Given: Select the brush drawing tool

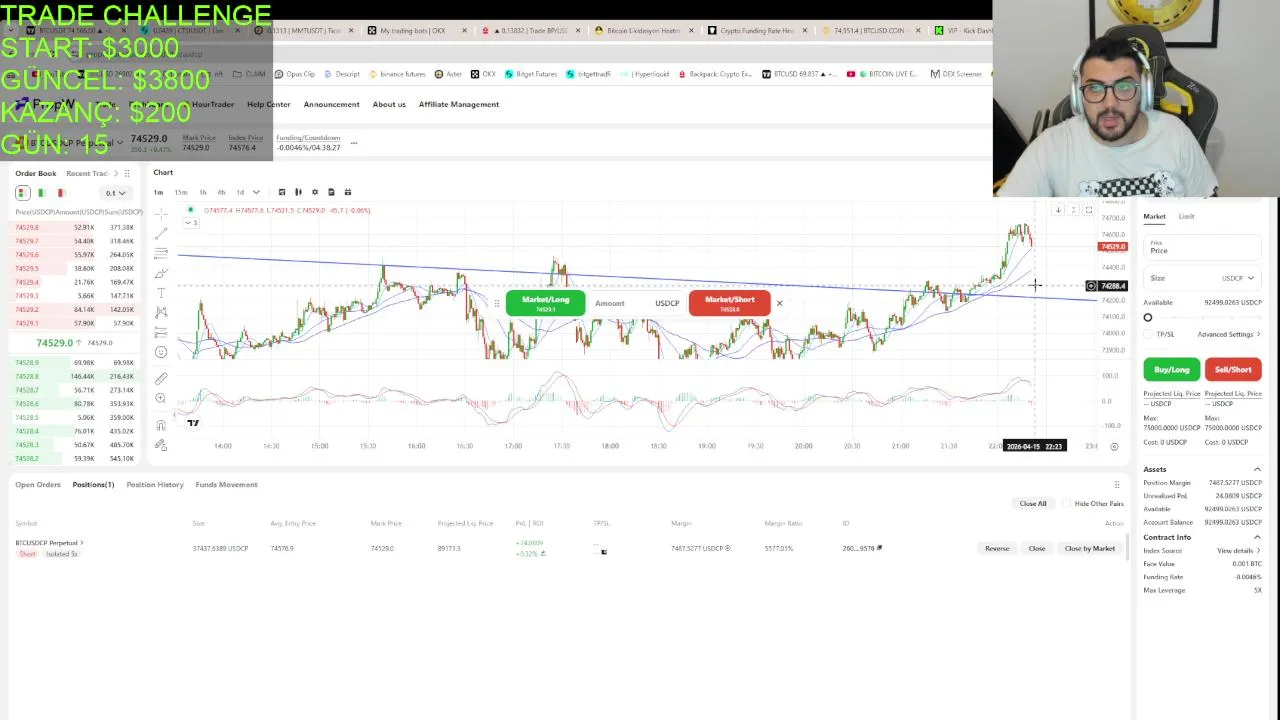Looking at the screenshot, I should 161,273.
